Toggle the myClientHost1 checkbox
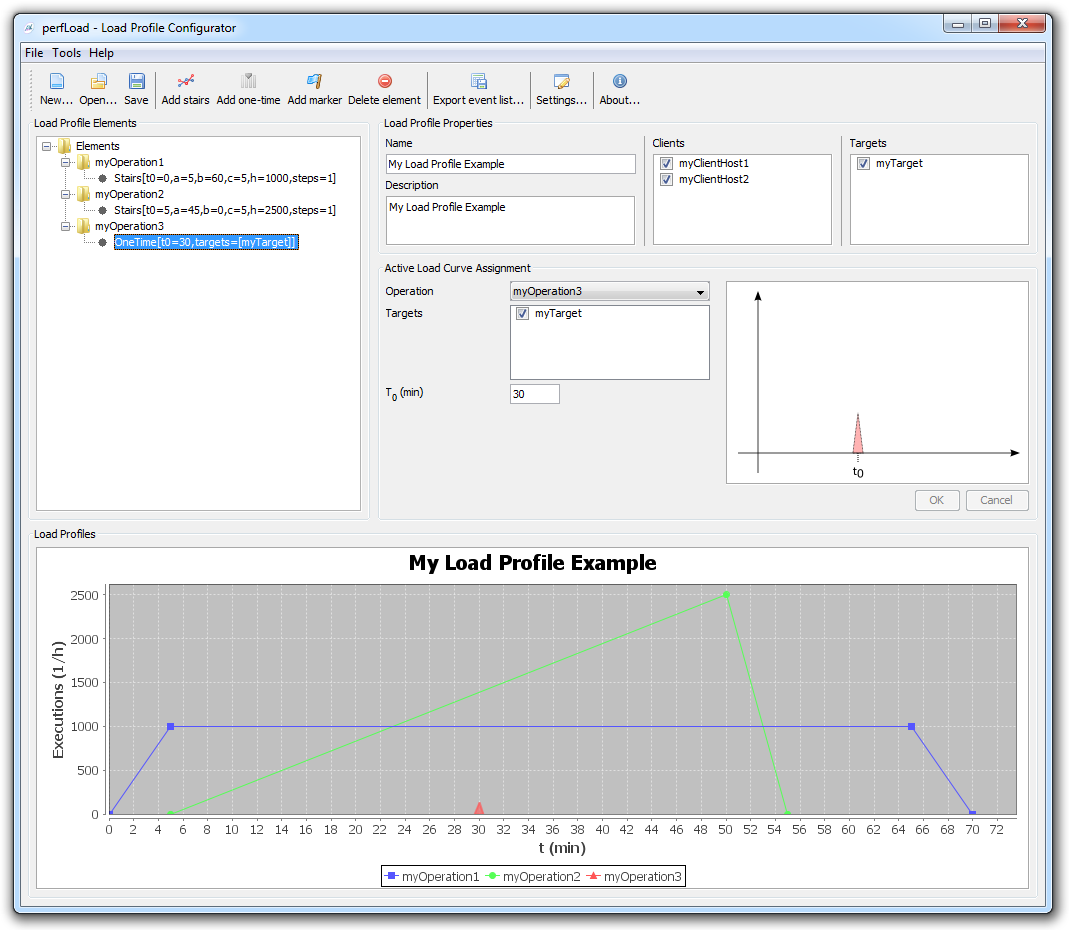Viewport: 1069px width, 930px height. (x=667, y=164)
